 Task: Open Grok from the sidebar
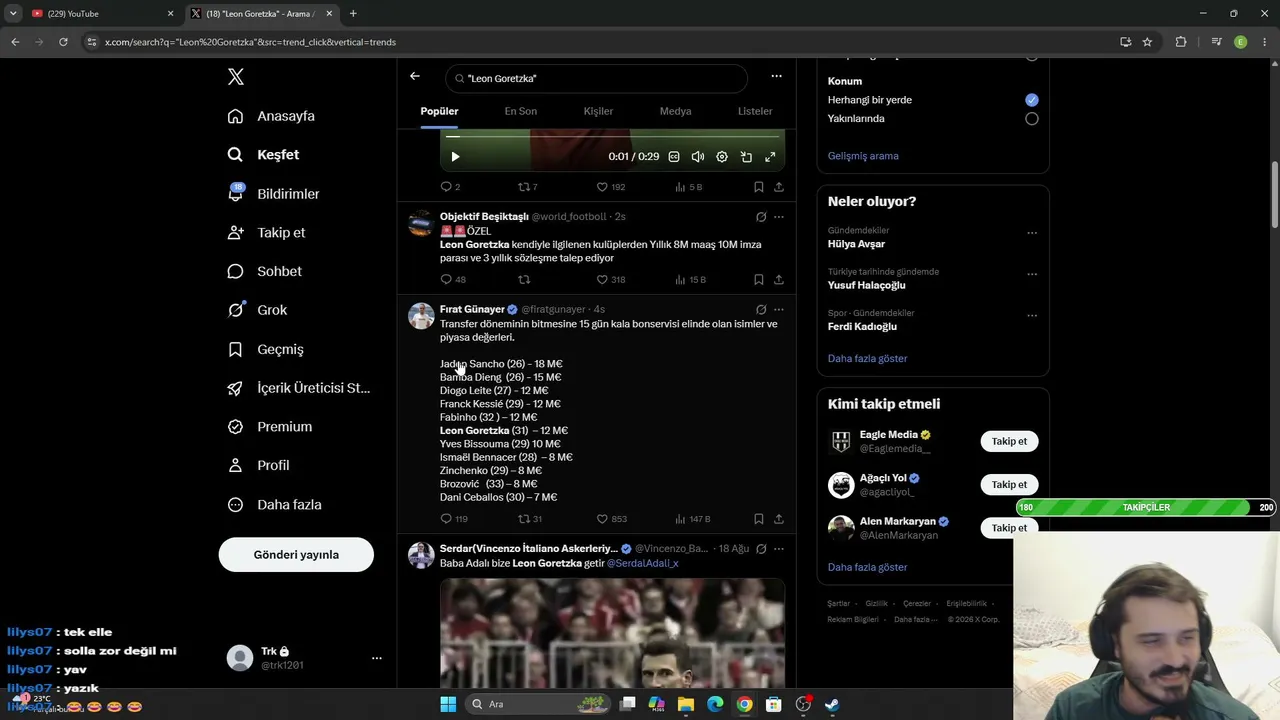click(257, 310)
